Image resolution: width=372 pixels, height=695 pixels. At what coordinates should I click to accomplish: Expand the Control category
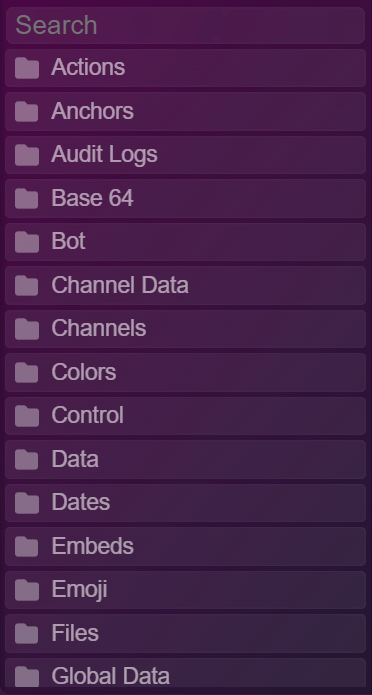[185, 416]
